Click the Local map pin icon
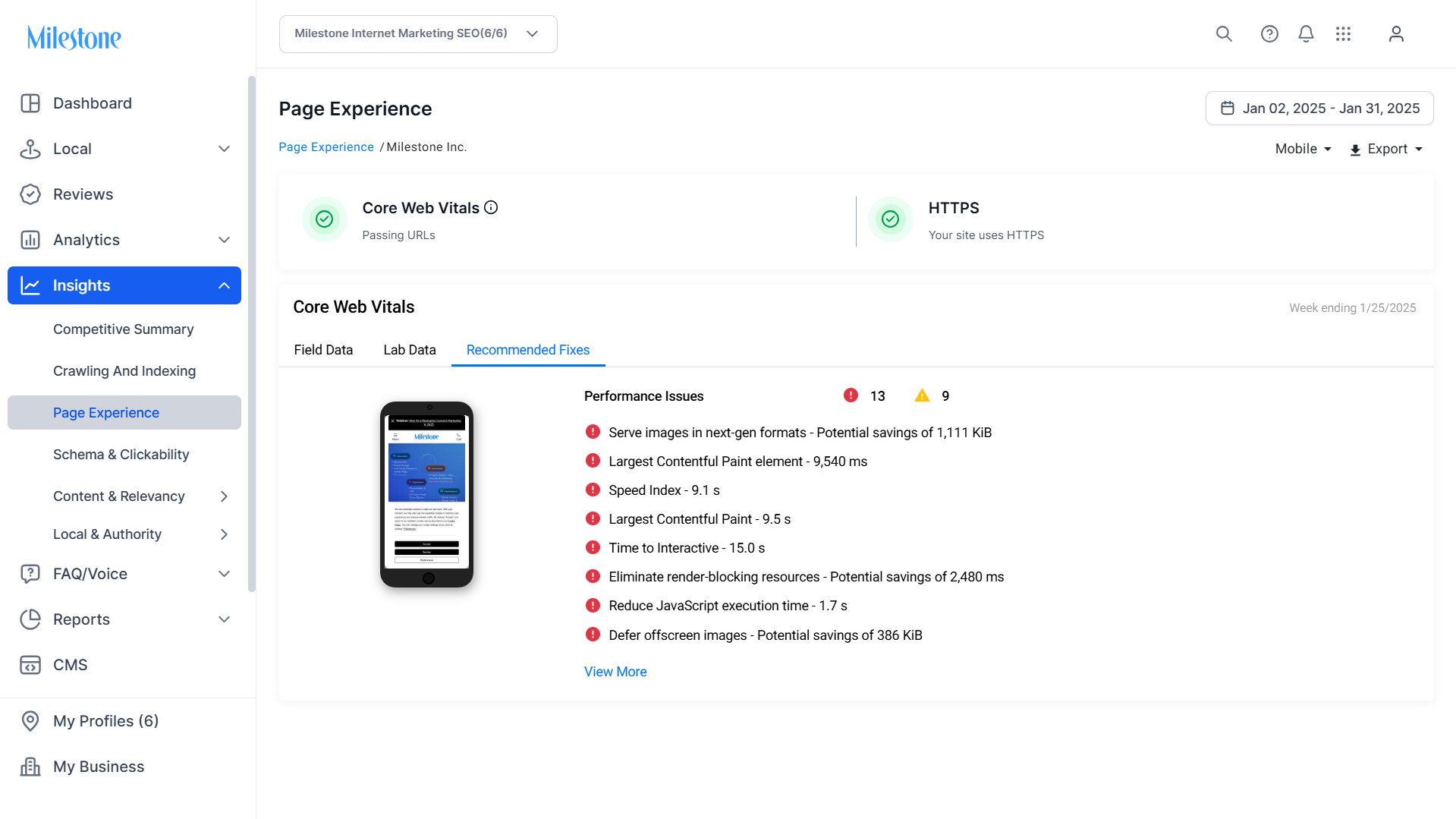This screenshot has height=819, width=1456. pyautogui.click(x=30, y=149)
